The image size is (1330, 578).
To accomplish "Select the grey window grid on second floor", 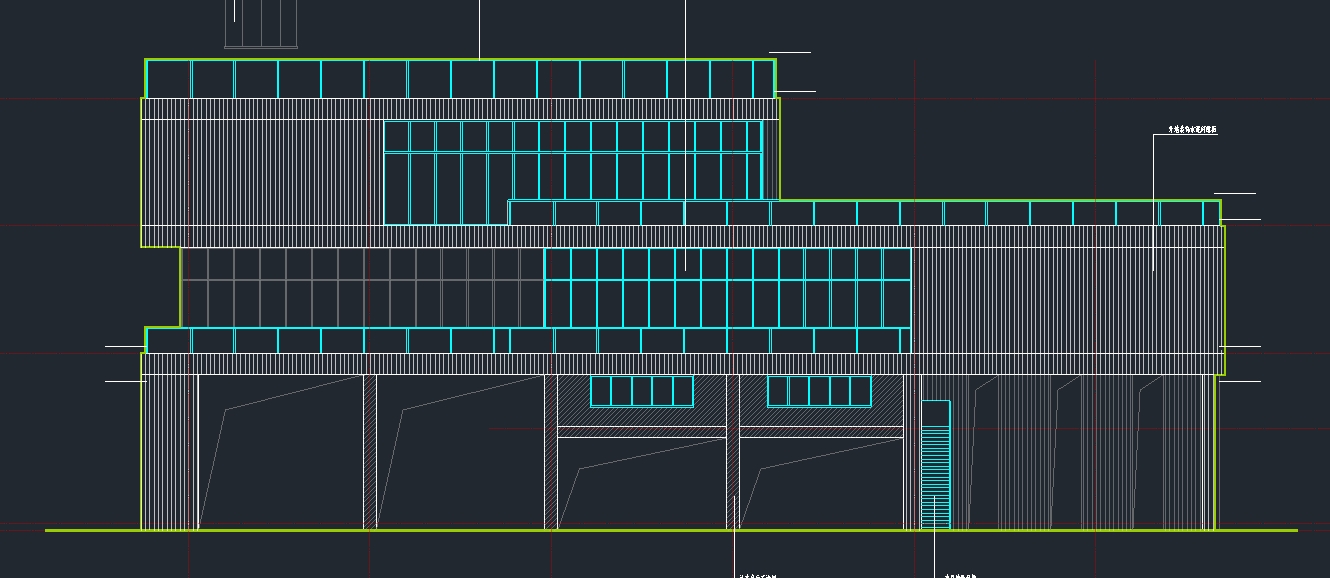I will point(362,288).
